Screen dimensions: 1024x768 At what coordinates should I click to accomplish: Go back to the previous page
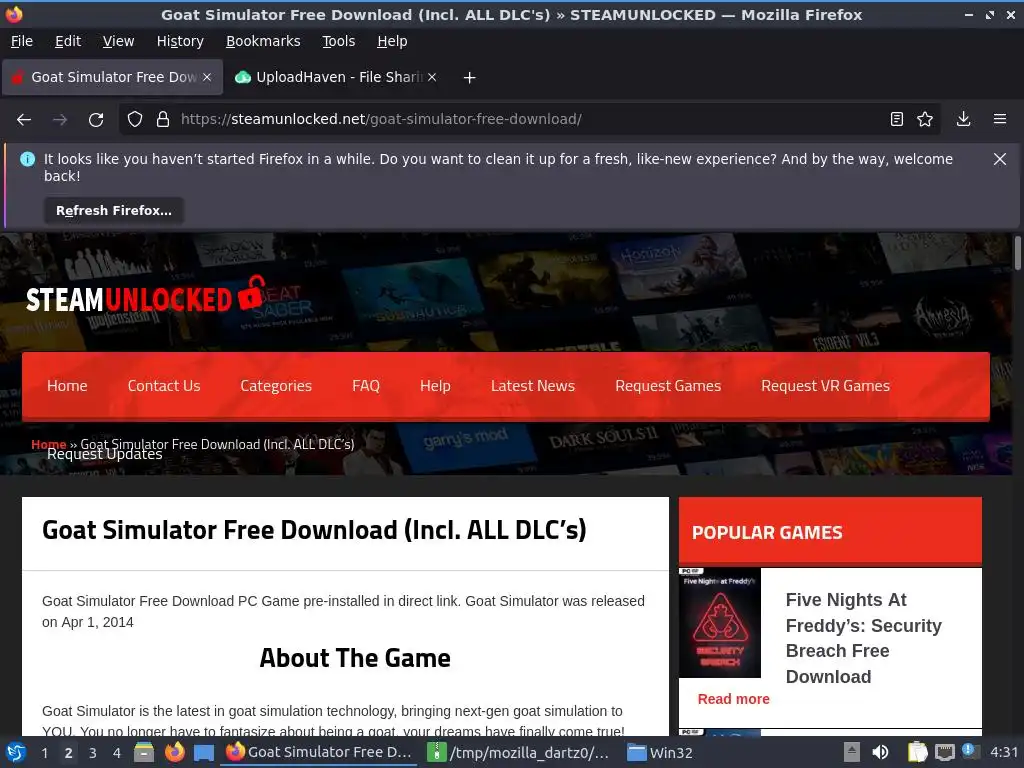coord(24,120)
